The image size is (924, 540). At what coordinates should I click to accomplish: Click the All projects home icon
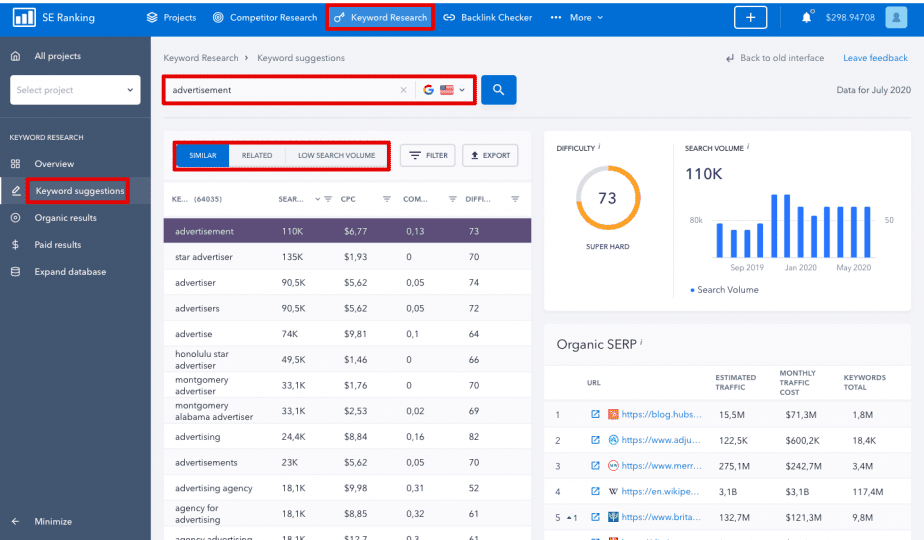tap(15, 56)
